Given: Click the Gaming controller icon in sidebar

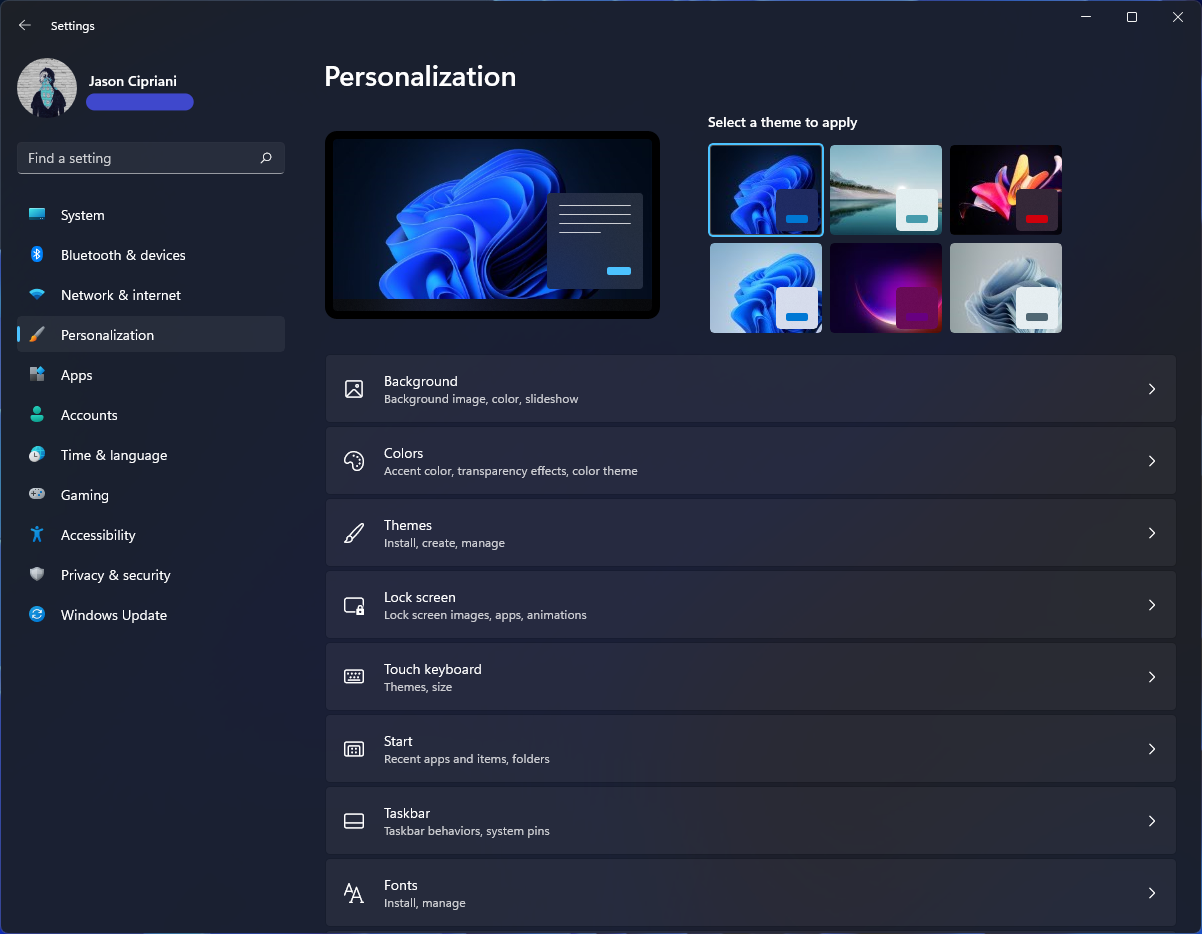Looking at the screenshot, I should point(37,494).
